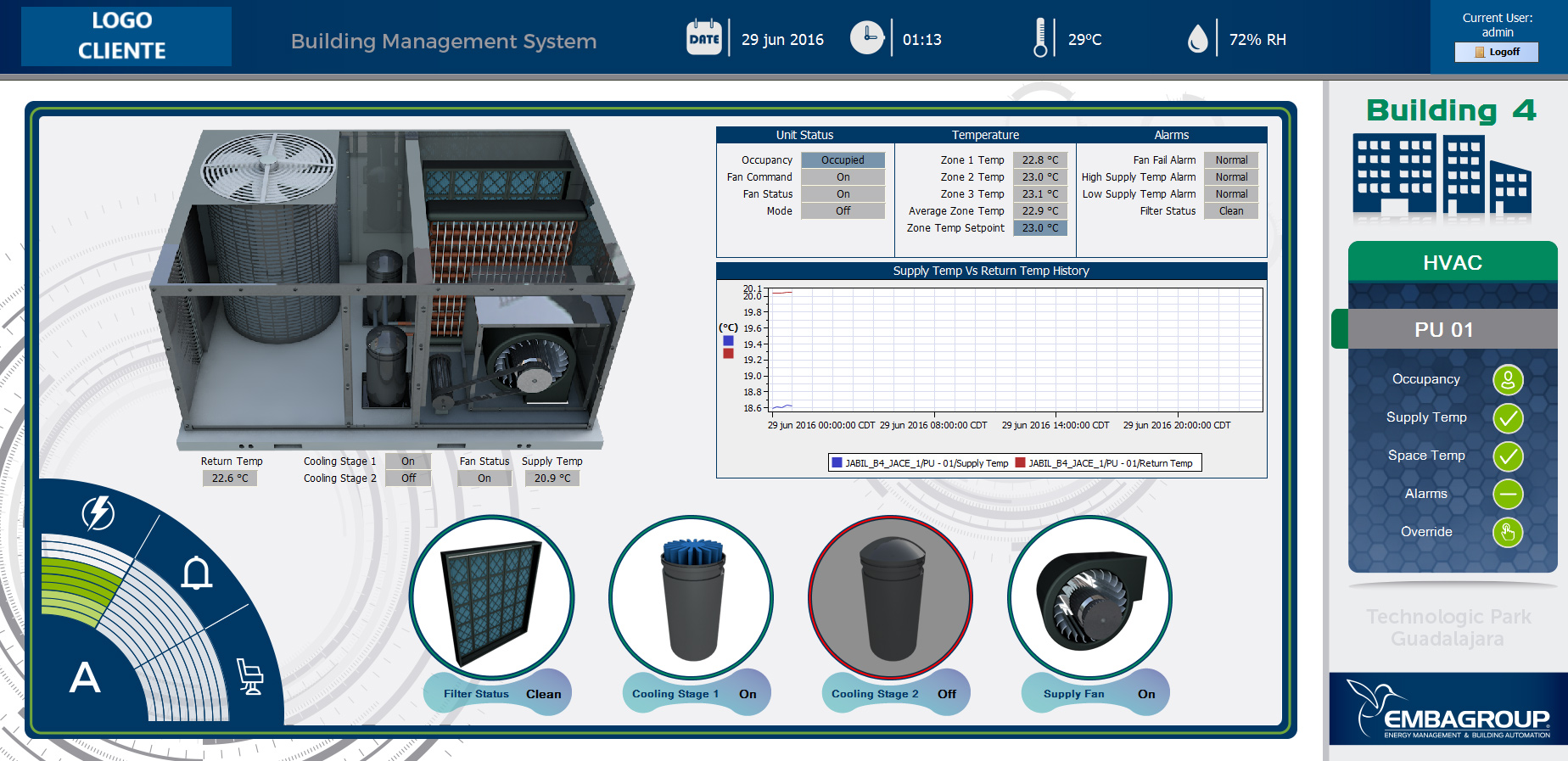Screen dimensions: 1568x761
Task: Click the Technologic Park Guadalajara text
Action: pyautogui.click(x=1448, y=628)
